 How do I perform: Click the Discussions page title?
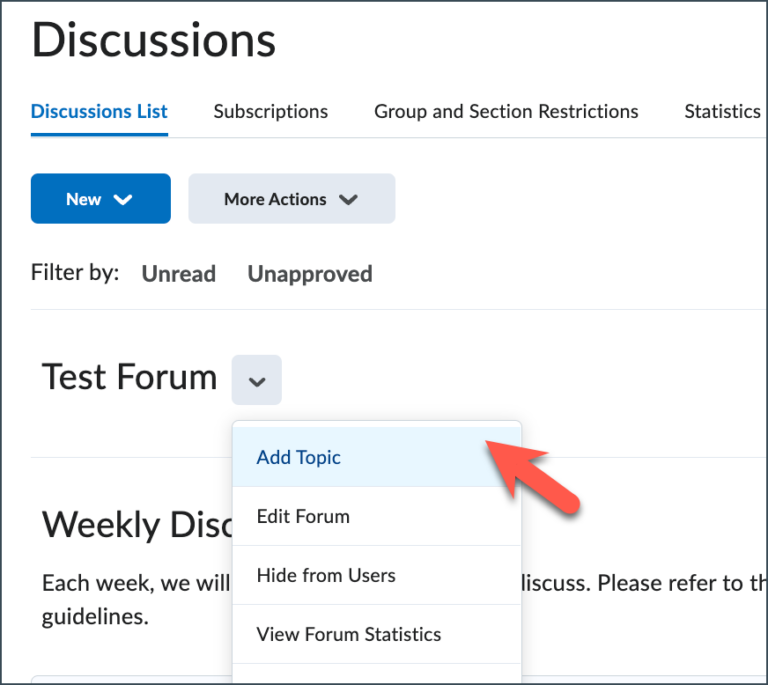153,40
